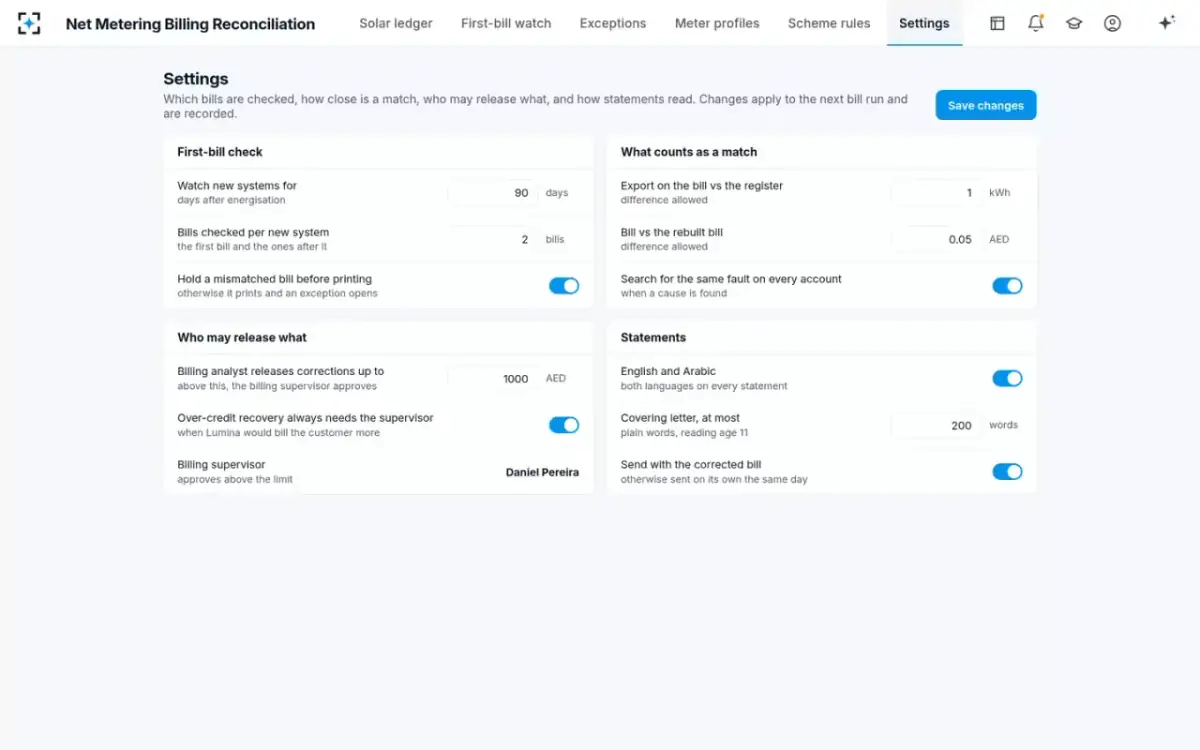This screenshot has height=750, width=1200.
Task: Edit the export difference kWh field
Action: click(936, 193)
